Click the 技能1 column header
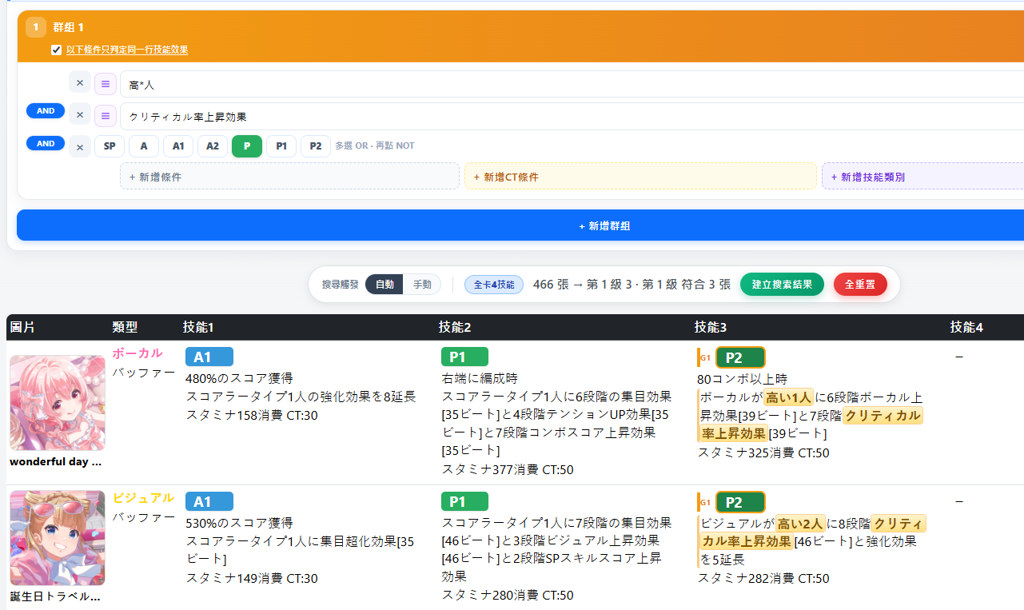Viewport: 1024px width, 610px height. pyautogui.click(x=199, y=327)
